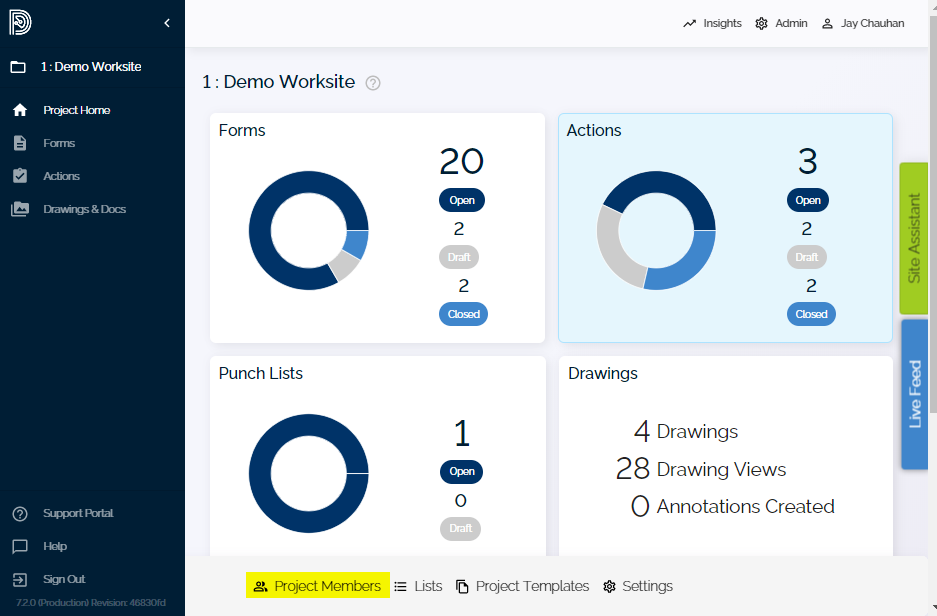The height and width of the screenshot is (616, 937).
Task: Click the Actions clipboard check icon
Action: tap(20, 176)
